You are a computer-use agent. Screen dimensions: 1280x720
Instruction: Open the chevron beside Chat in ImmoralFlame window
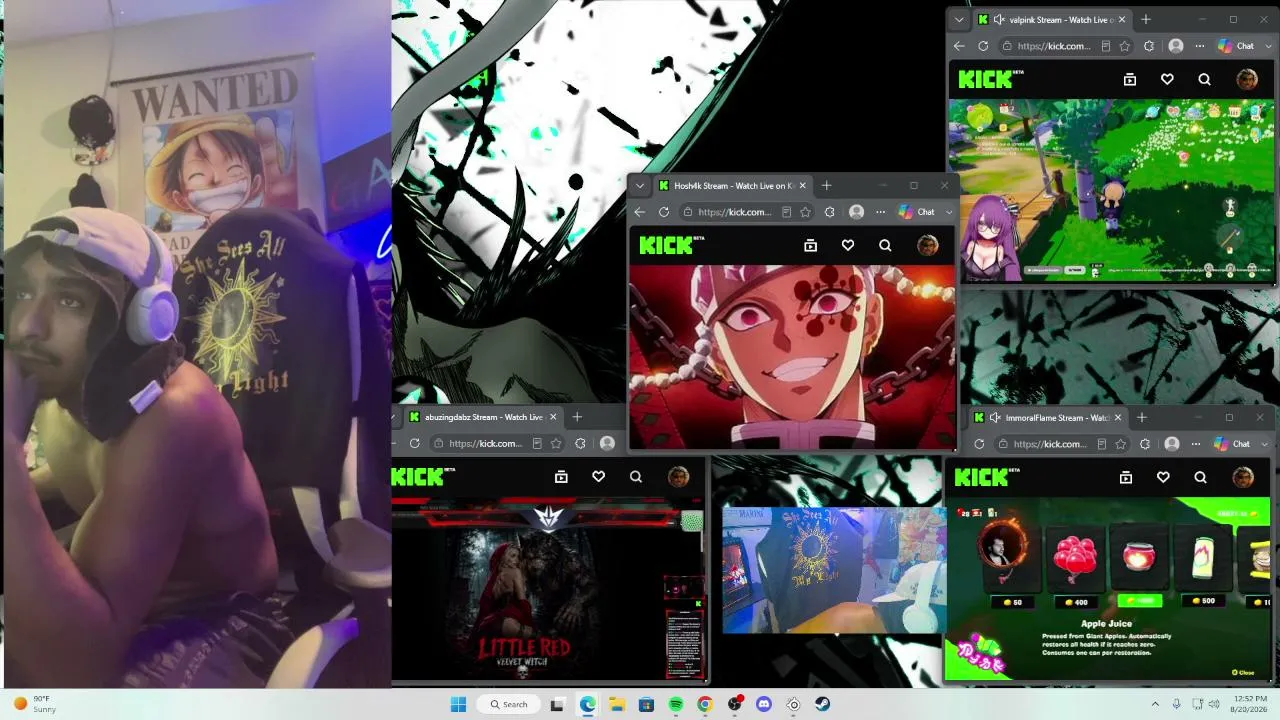(x=1264, y=444)
